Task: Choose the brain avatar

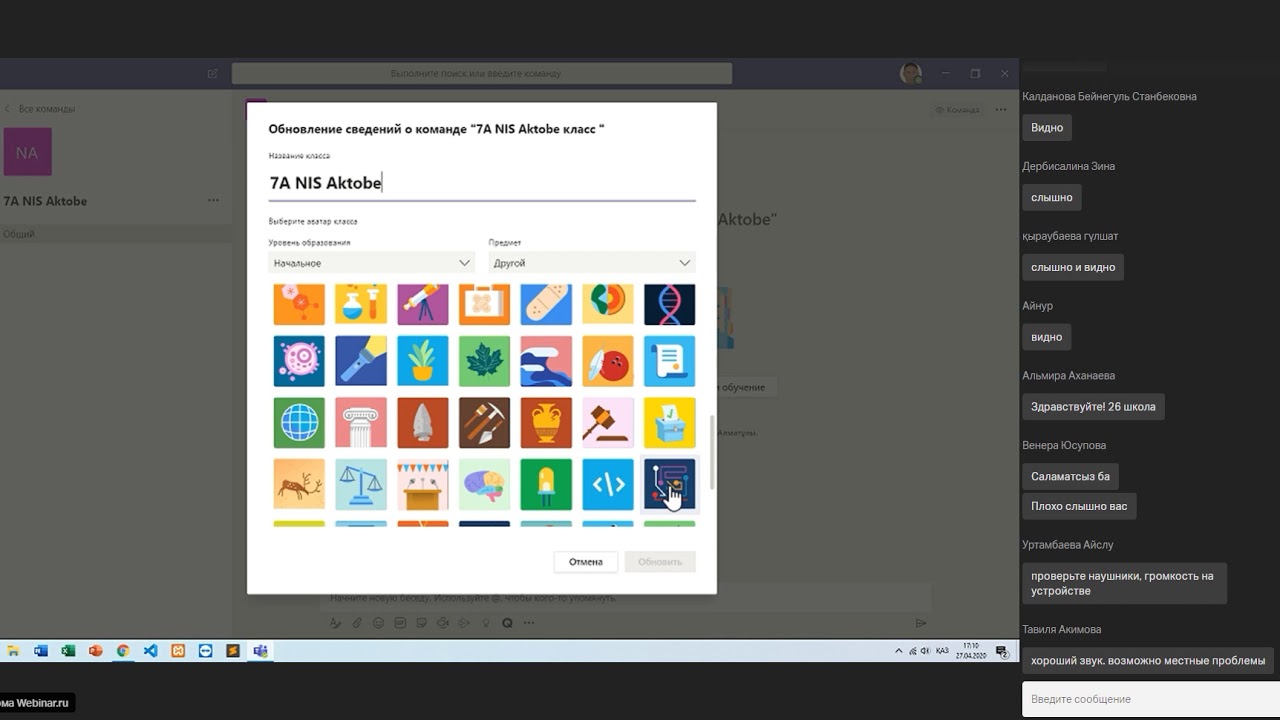Action: tap(485, 484)
